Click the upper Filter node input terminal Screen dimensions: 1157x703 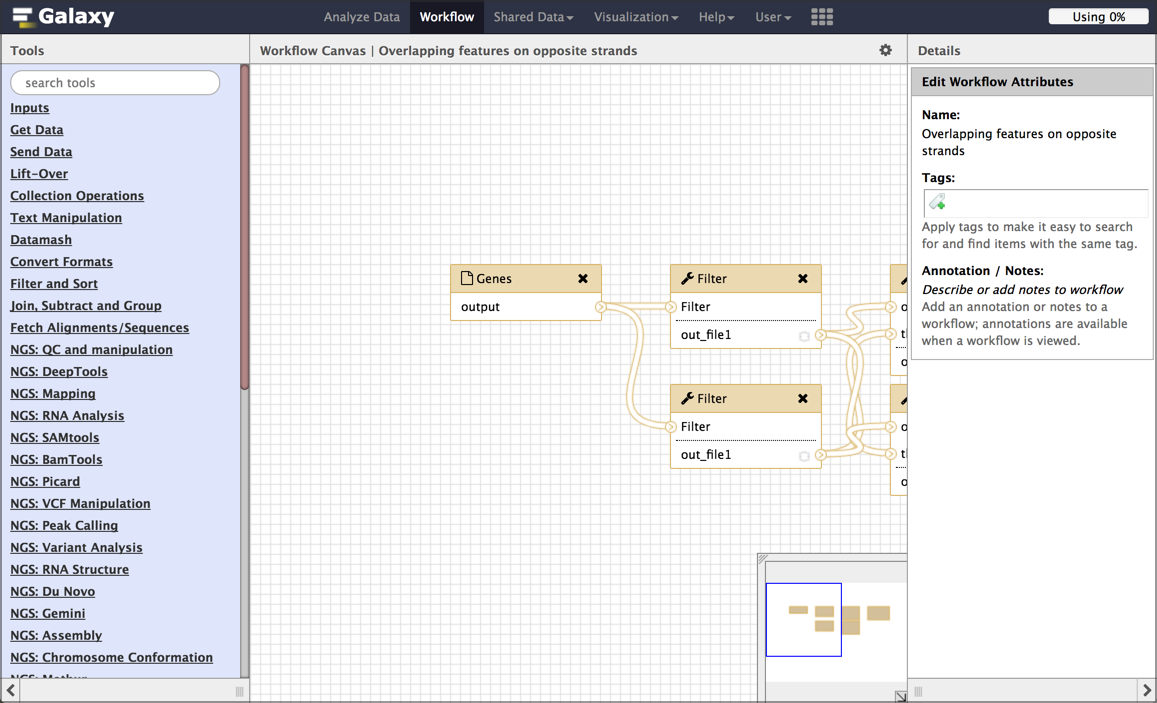tap(671, 307)
